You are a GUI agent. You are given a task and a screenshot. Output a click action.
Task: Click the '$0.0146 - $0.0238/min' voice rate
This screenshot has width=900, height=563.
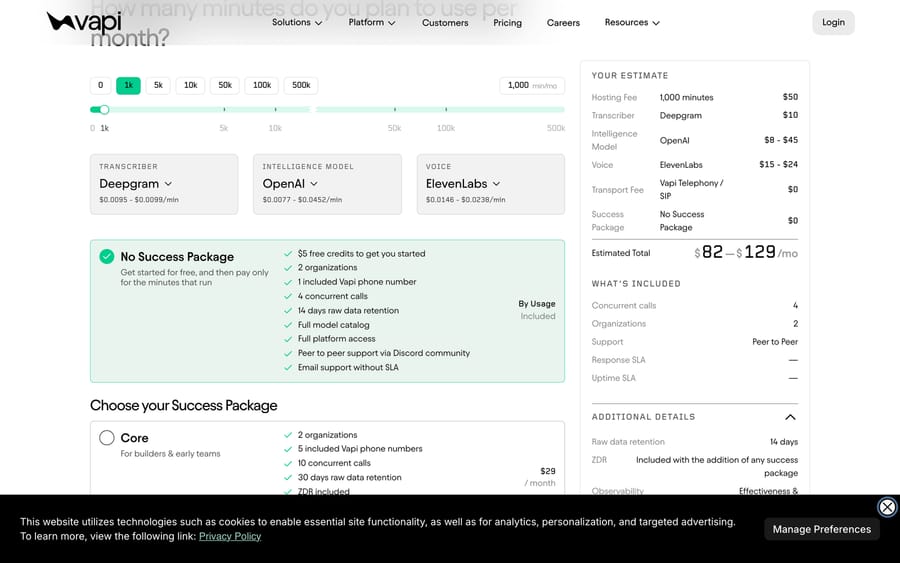(465, 200)
